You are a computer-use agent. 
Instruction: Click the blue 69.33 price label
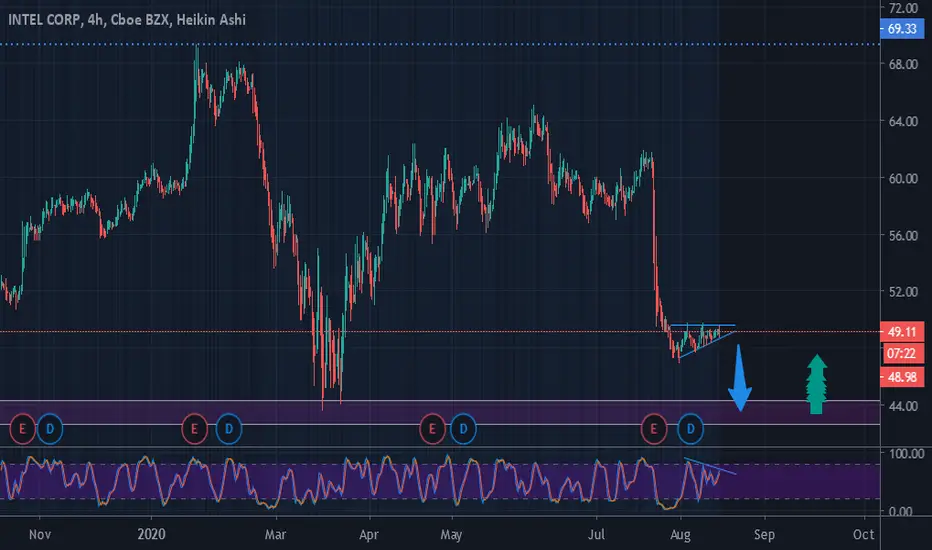tap(902, 29)
